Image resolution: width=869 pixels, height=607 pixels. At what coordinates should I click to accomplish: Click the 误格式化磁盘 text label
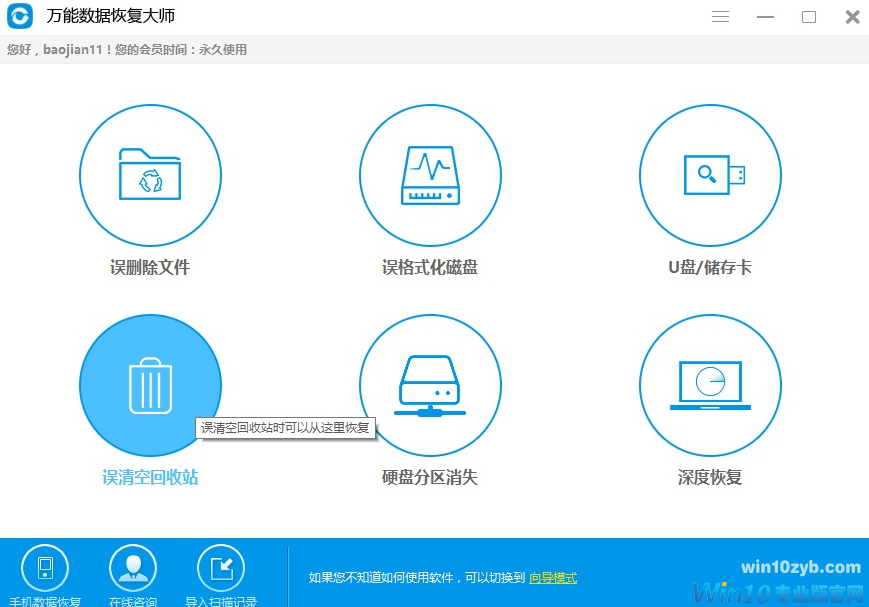[x=430, y=268]
